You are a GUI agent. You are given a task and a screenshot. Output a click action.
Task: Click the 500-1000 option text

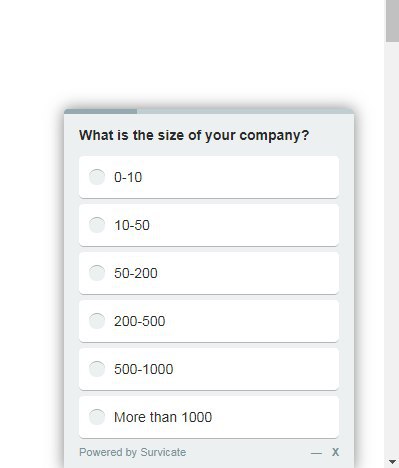pos(144,369)
